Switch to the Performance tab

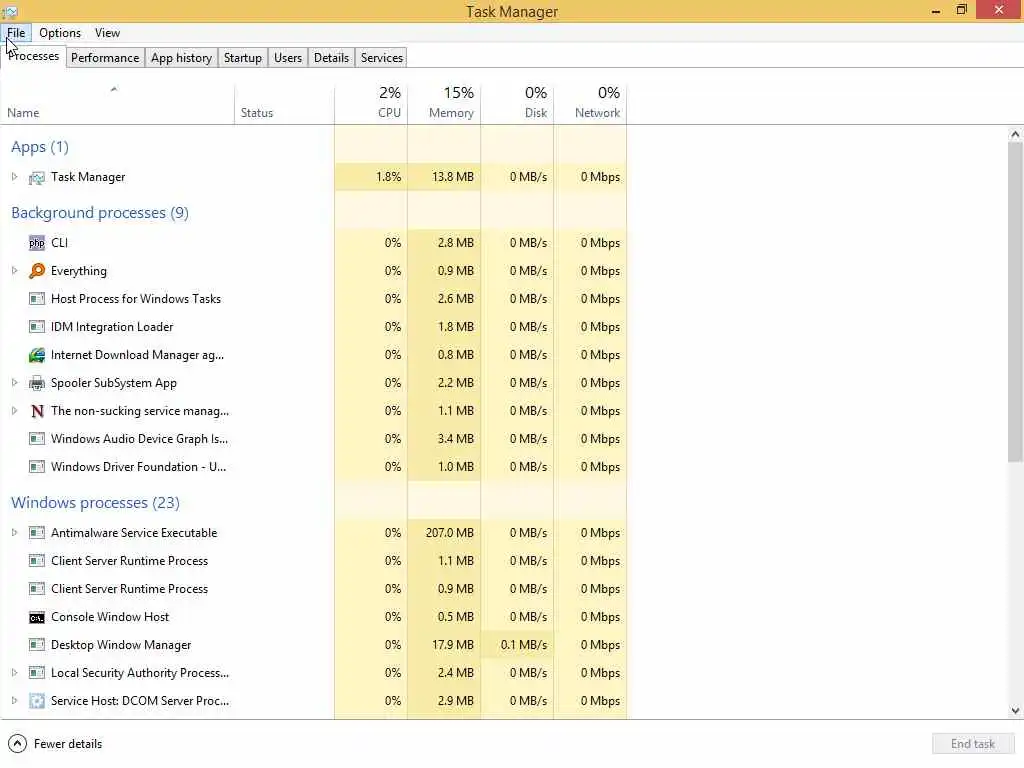point(105,57)
